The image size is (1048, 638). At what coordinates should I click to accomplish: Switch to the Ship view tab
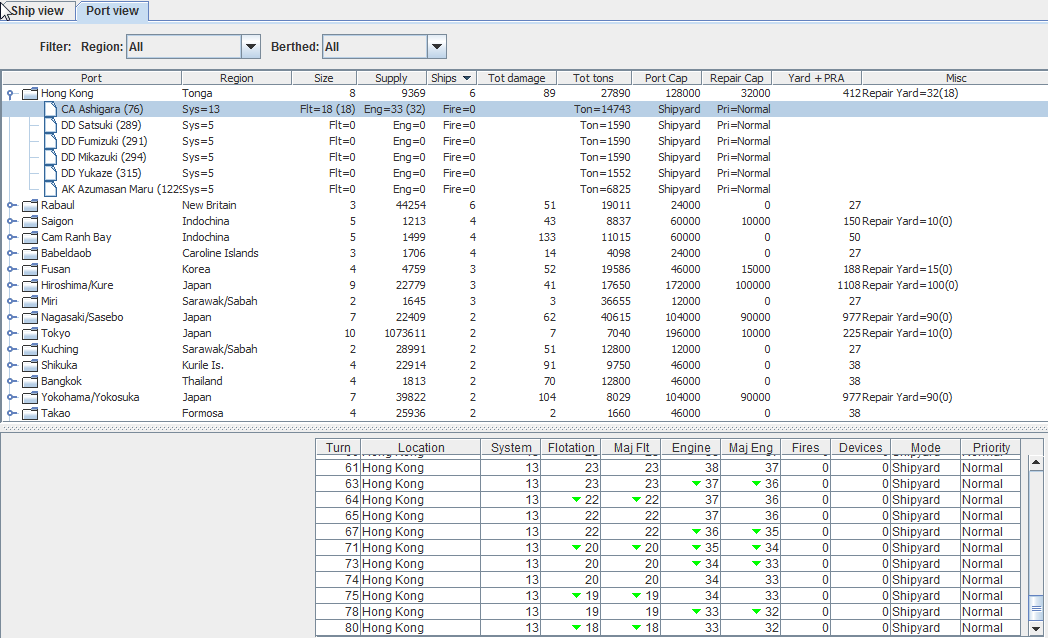click(x=37, y=11)
